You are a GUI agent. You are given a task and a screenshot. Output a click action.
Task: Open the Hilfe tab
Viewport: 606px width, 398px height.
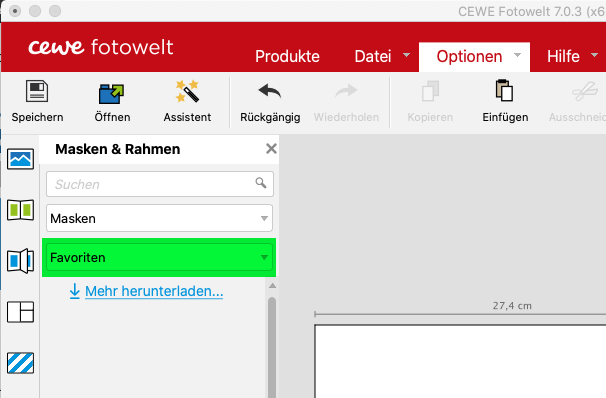pyautogui.click(x=563, y=56)
